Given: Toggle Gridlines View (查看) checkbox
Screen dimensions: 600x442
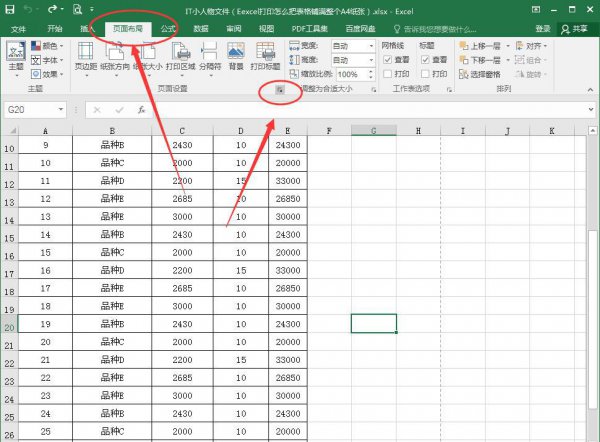Looking at the screenshot, I should (x=388, y=60).
